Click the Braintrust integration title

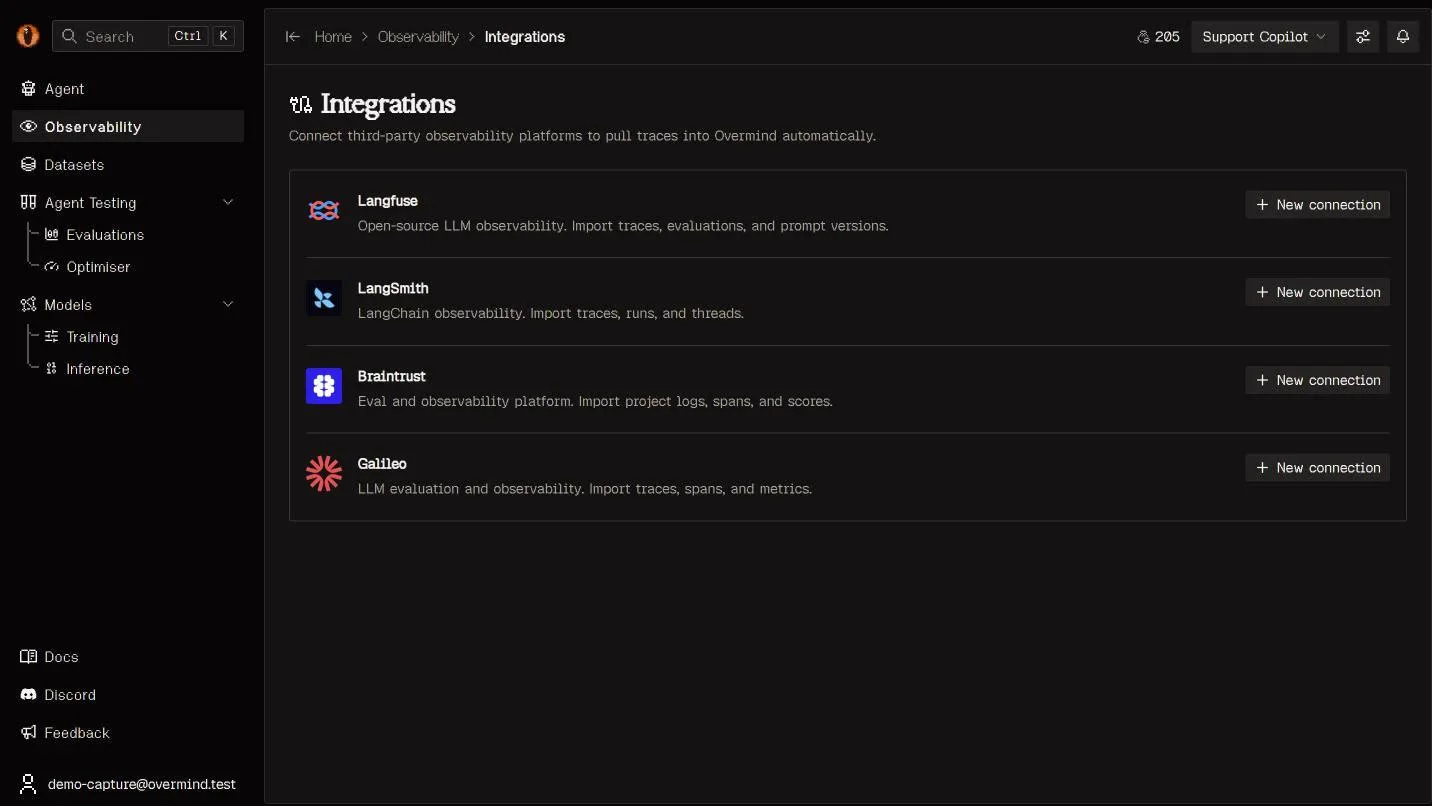click(x=392, y=377)
